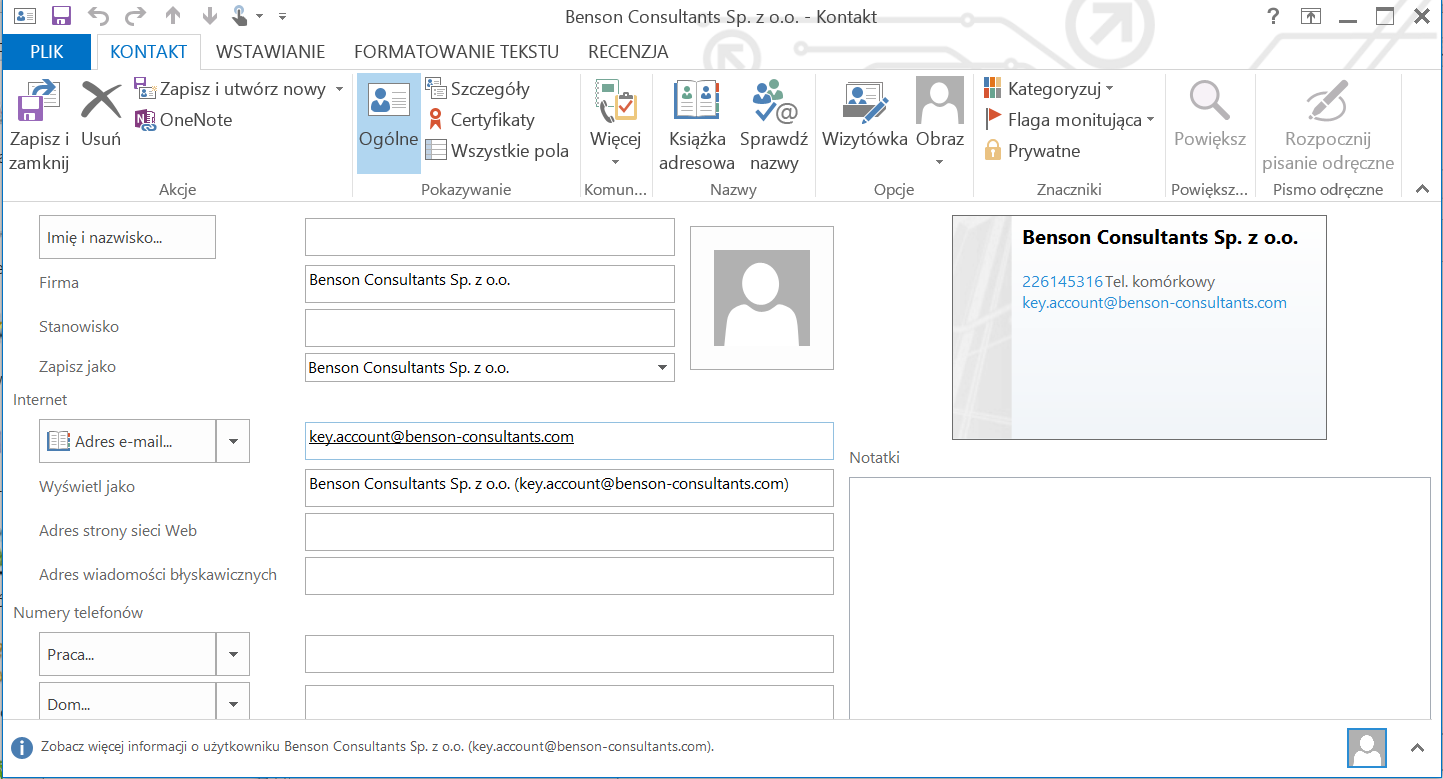Click phone number 226145316 on business card

point(1062,282)
